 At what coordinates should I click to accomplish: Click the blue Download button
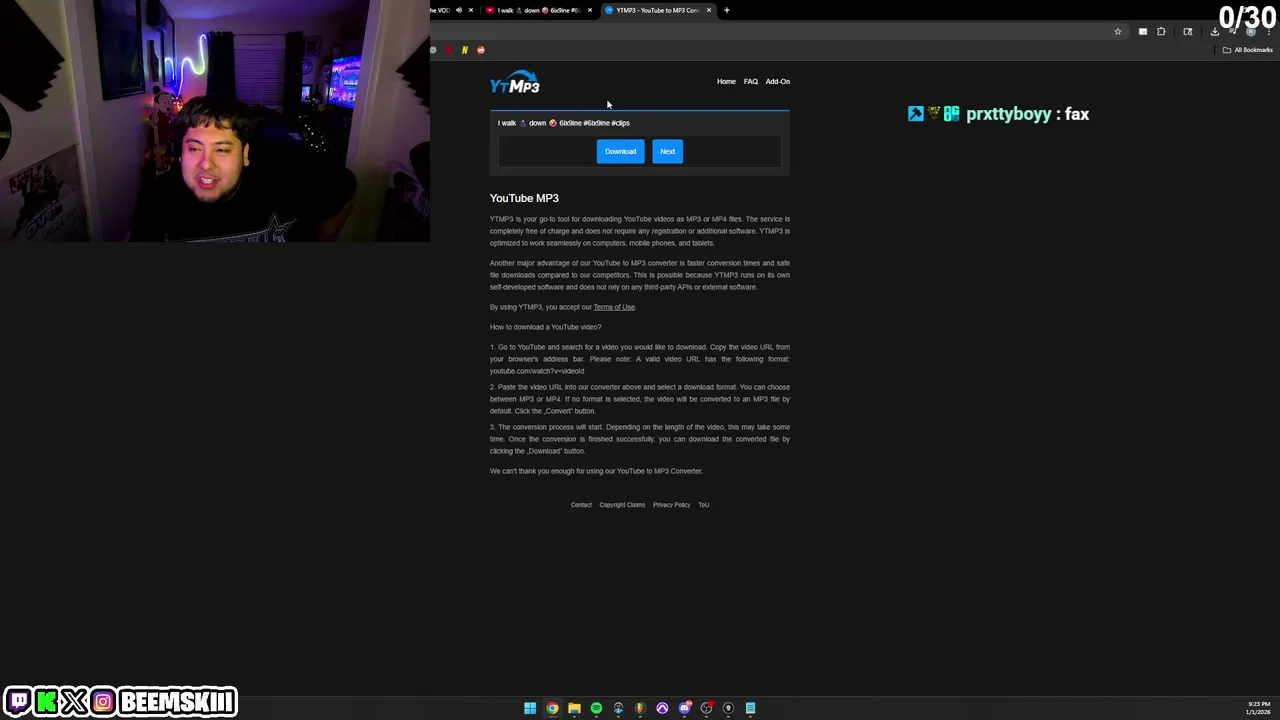point(620,151)
